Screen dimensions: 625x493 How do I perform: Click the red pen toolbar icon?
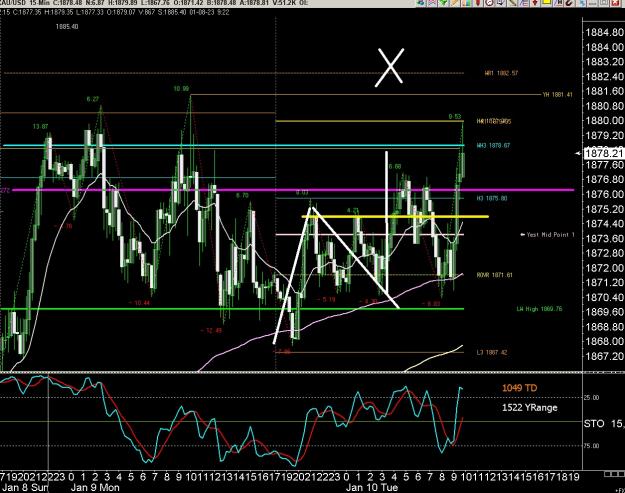click(x=478, y=3)
